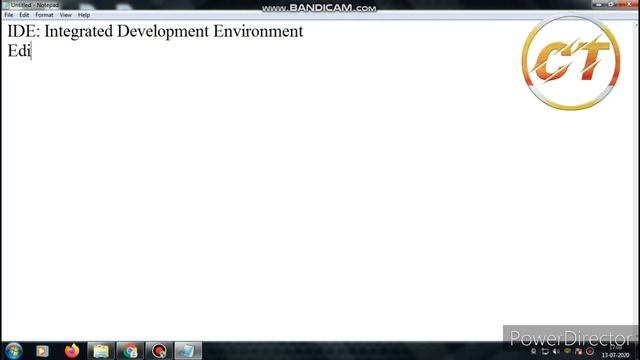This screenshot has height=360, width=640.
Task: Click the flag Action Center tray icon
Action: pos(578,351)
